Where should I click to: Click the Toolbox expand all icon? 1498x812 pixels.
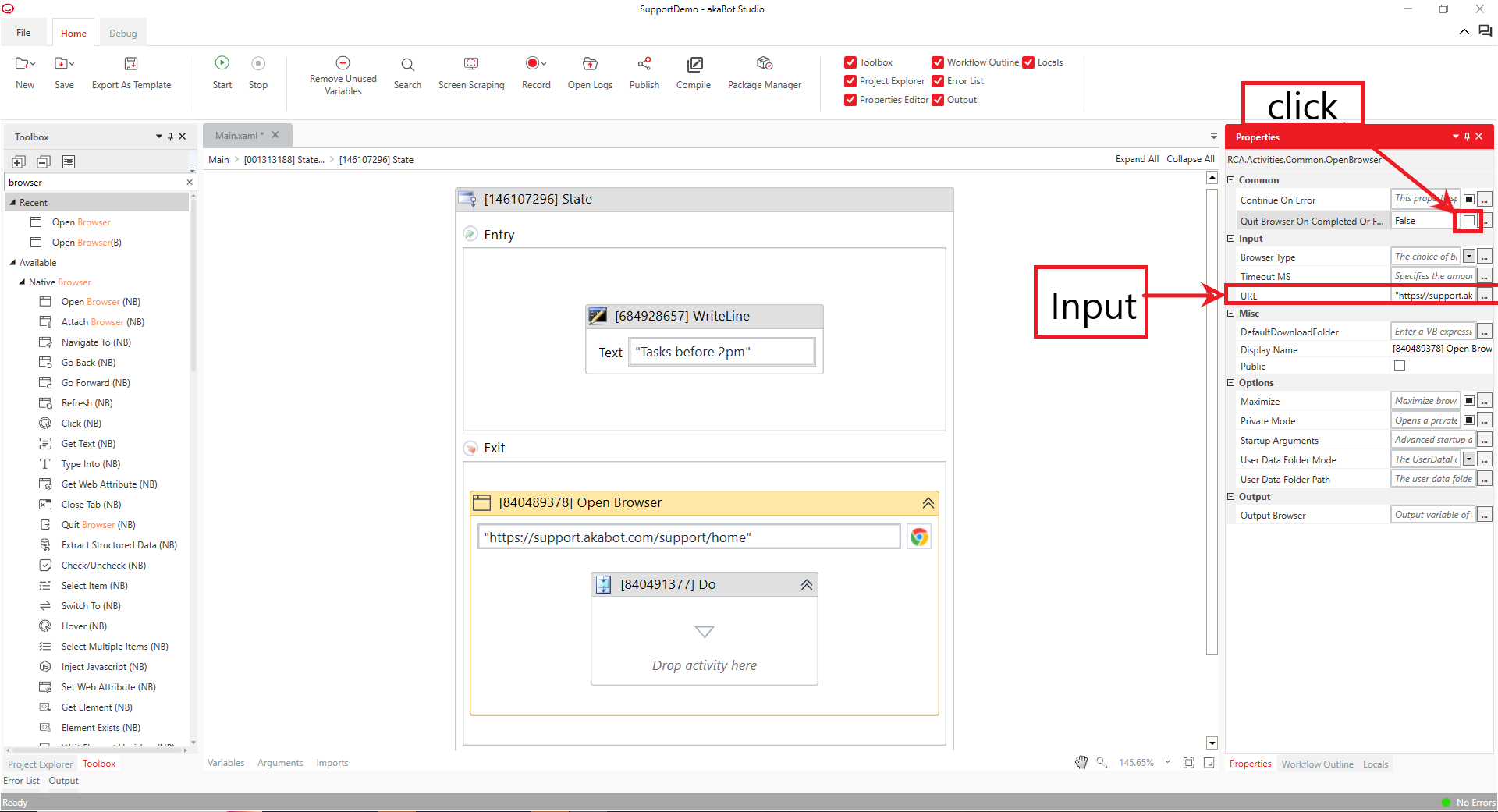[x=19, y=161]
